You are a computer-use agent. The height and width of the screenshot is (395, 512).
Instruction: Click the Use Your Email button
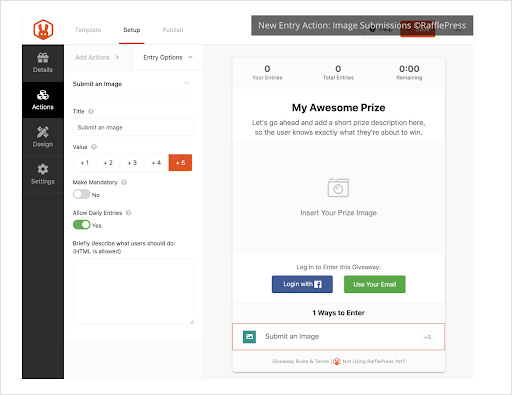click(x=375, y=284)
